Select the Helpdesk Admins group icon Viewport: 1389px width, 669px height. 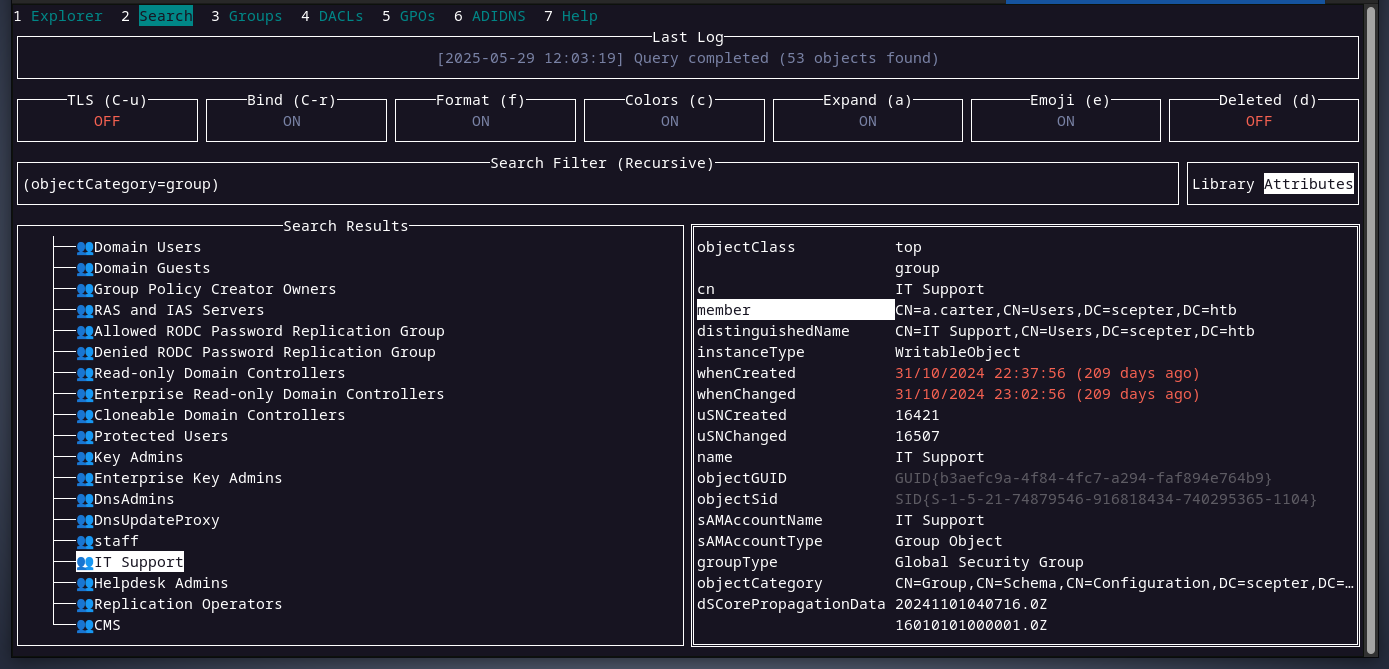[84, 583]
